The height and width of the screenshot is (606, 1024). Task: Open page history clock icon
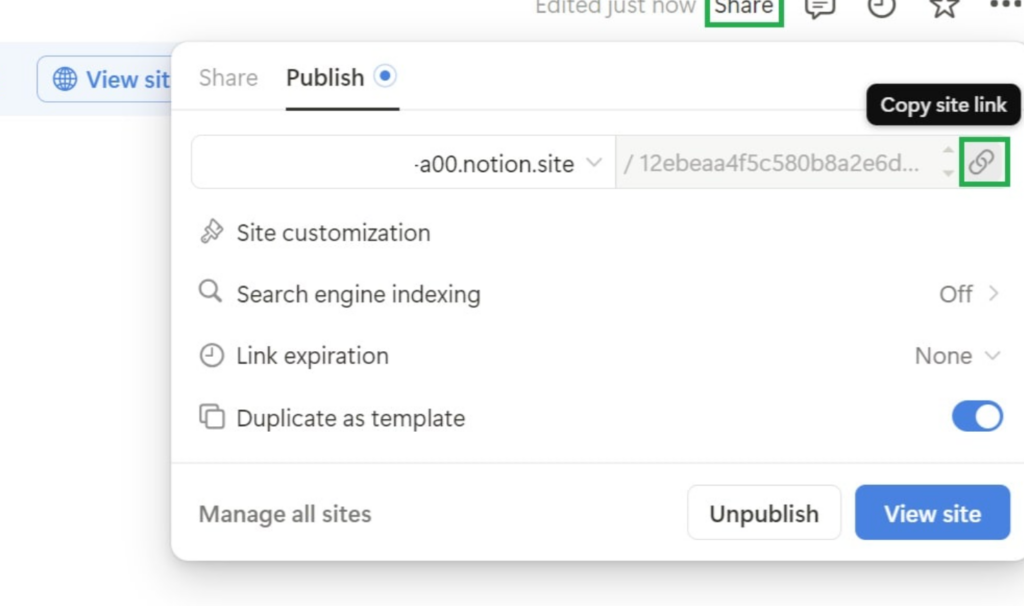pos(881,8)
